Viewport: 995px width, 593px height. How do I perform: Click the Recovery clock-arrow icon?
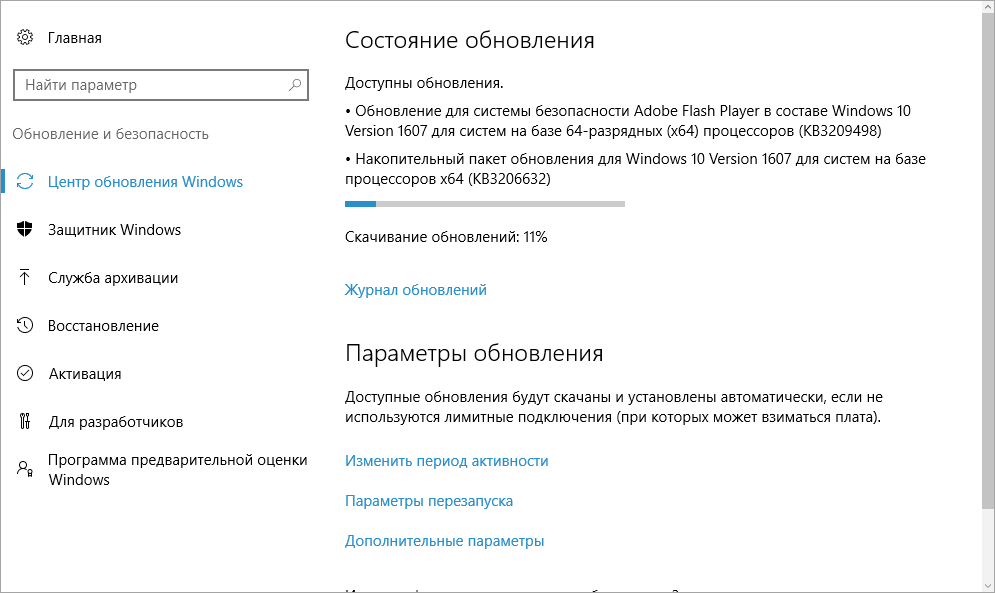[24, 325]
